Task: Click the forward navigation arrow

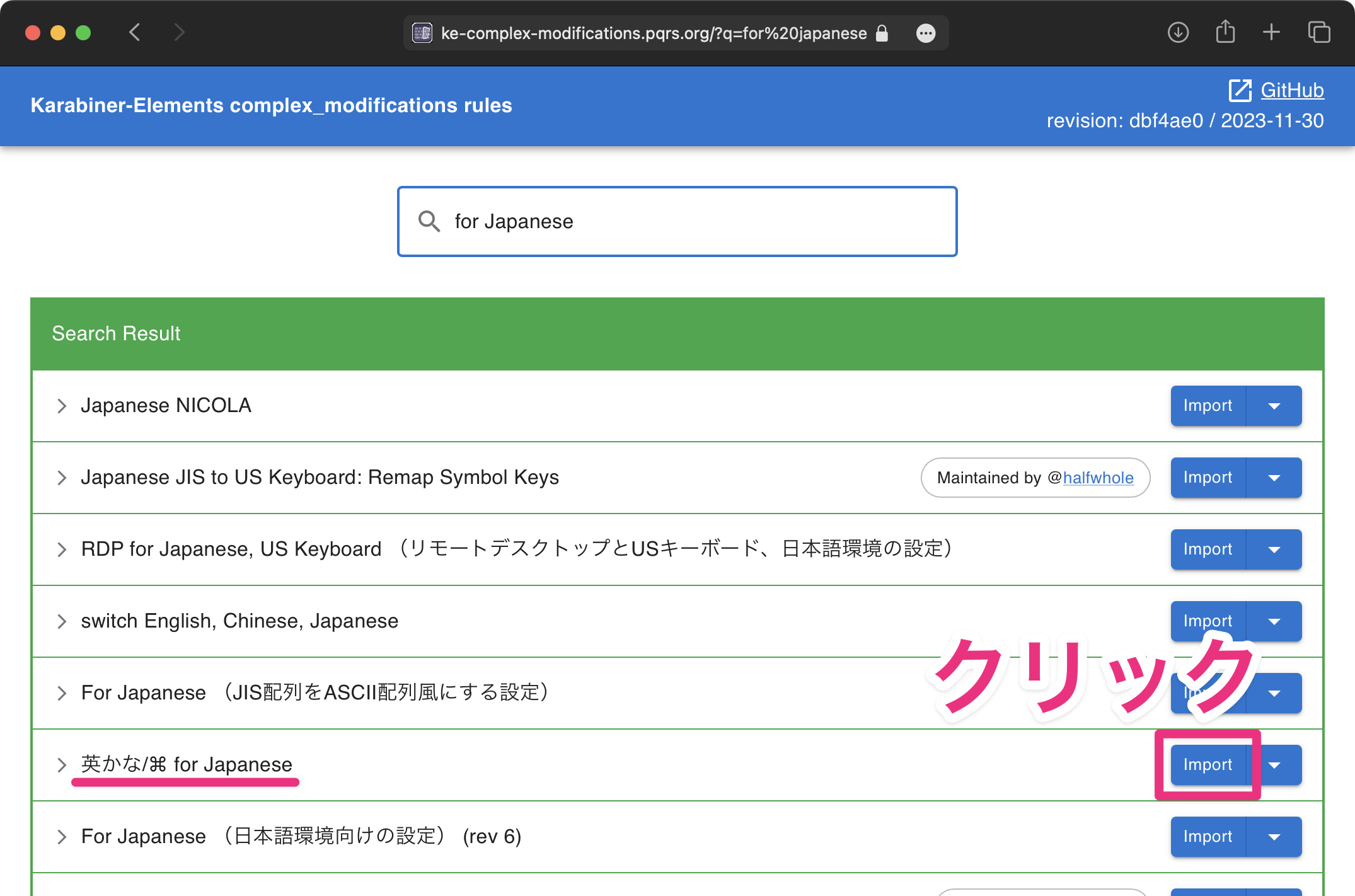Action: (180, 32)
